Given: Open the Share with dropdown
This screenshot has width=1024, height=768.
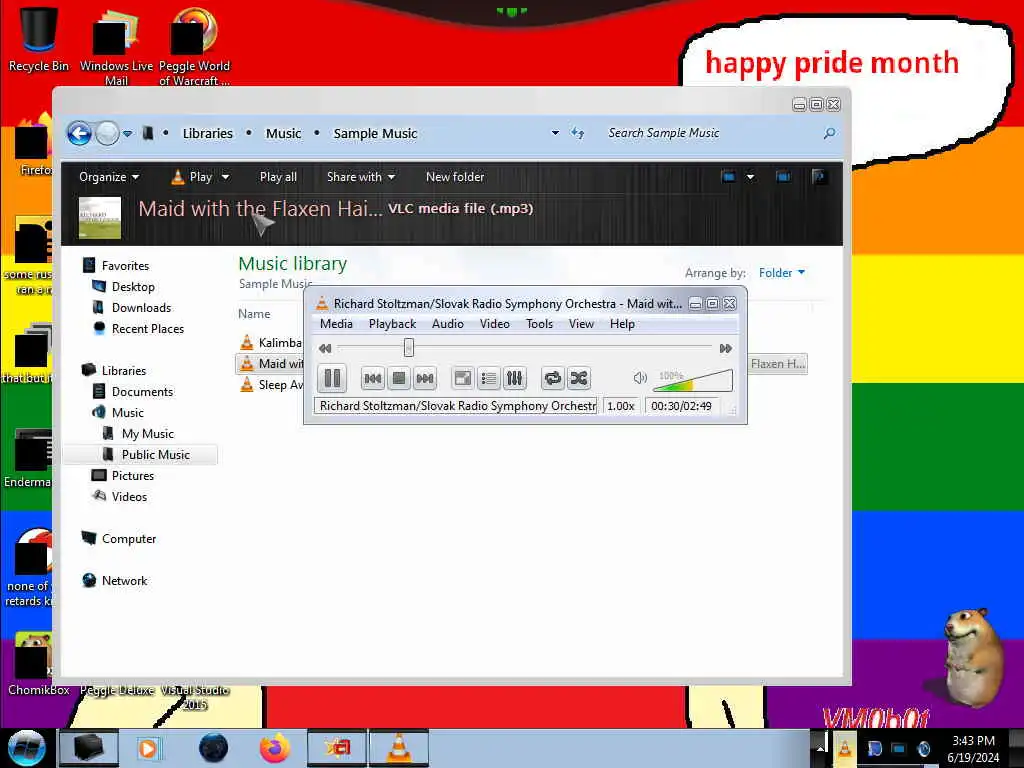Looking at the screenshot, I should tap(361, 177).
